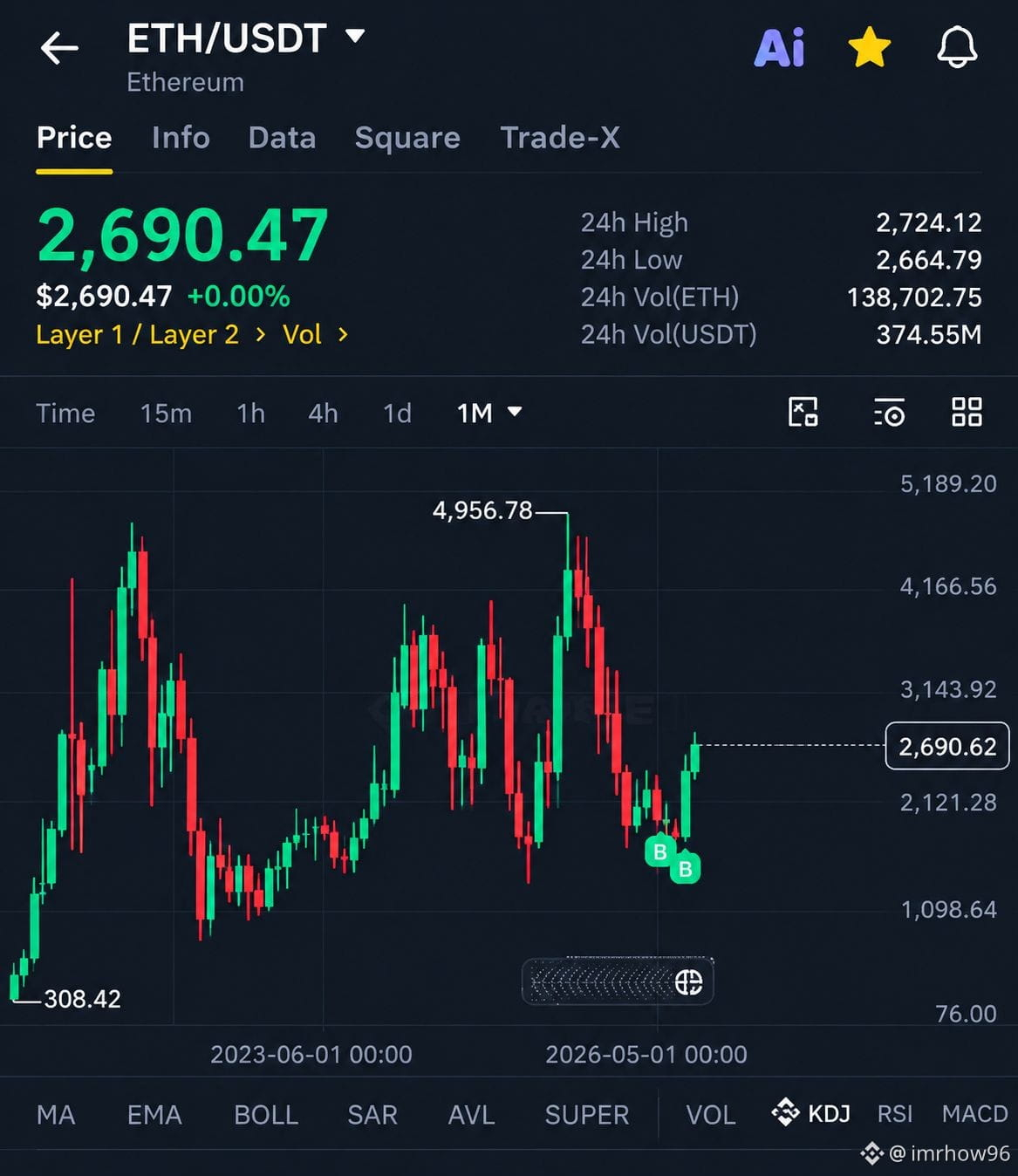
Task: Click the first green B buy marker
Action: click(659, 851)
